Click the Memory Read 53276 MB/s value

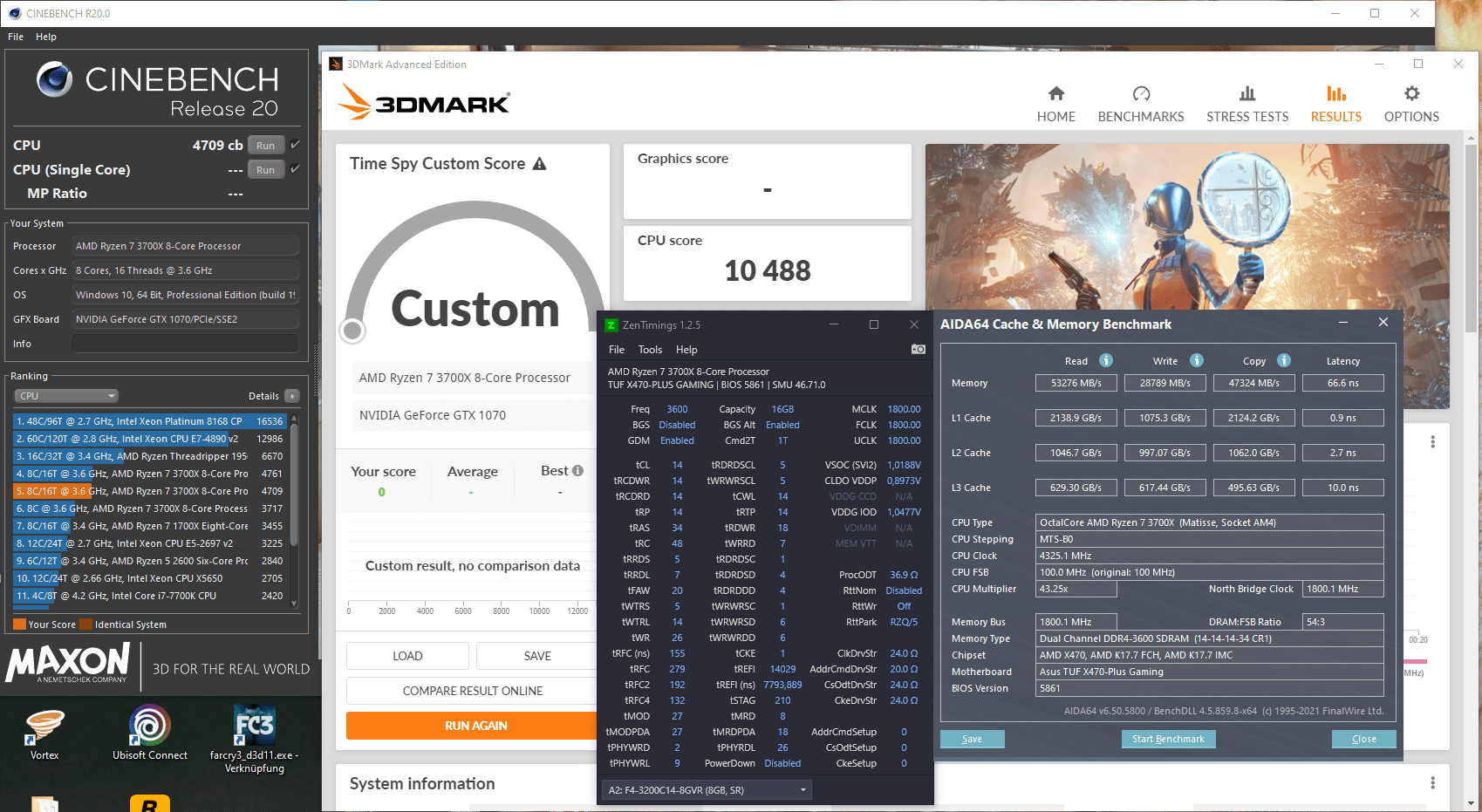click(1076, 383)
